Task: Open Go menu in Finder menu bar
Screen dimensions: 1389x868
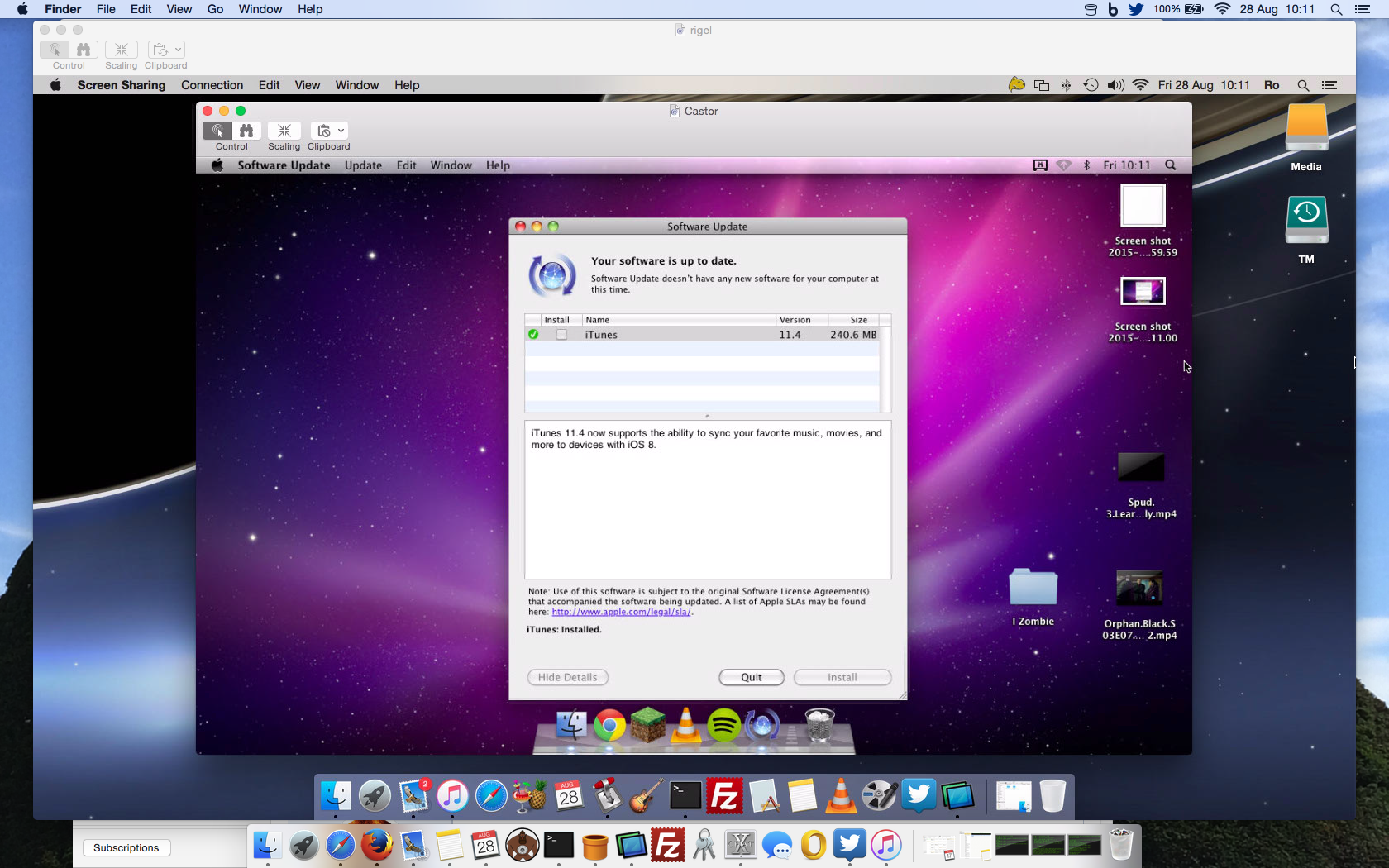Action: (215, 9)
